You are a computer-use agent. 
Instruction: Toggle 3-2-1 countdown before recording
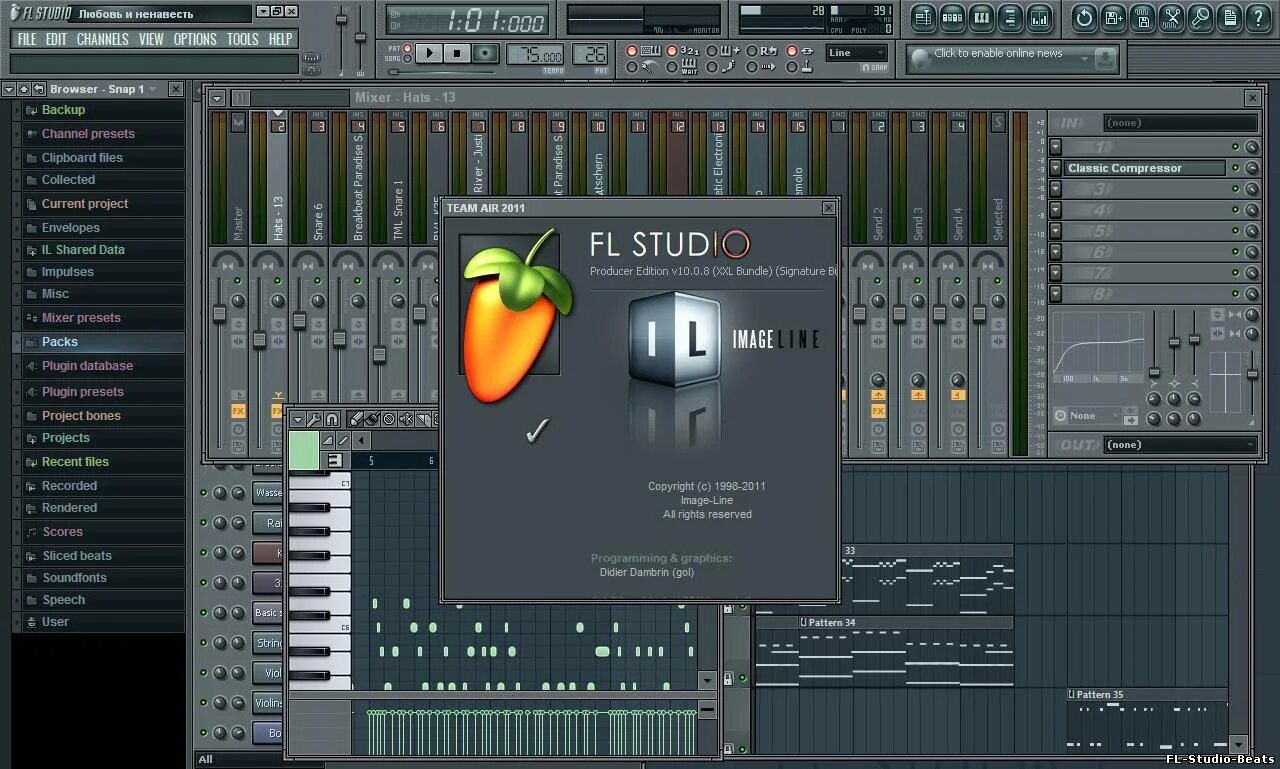[x=672, y=51]
